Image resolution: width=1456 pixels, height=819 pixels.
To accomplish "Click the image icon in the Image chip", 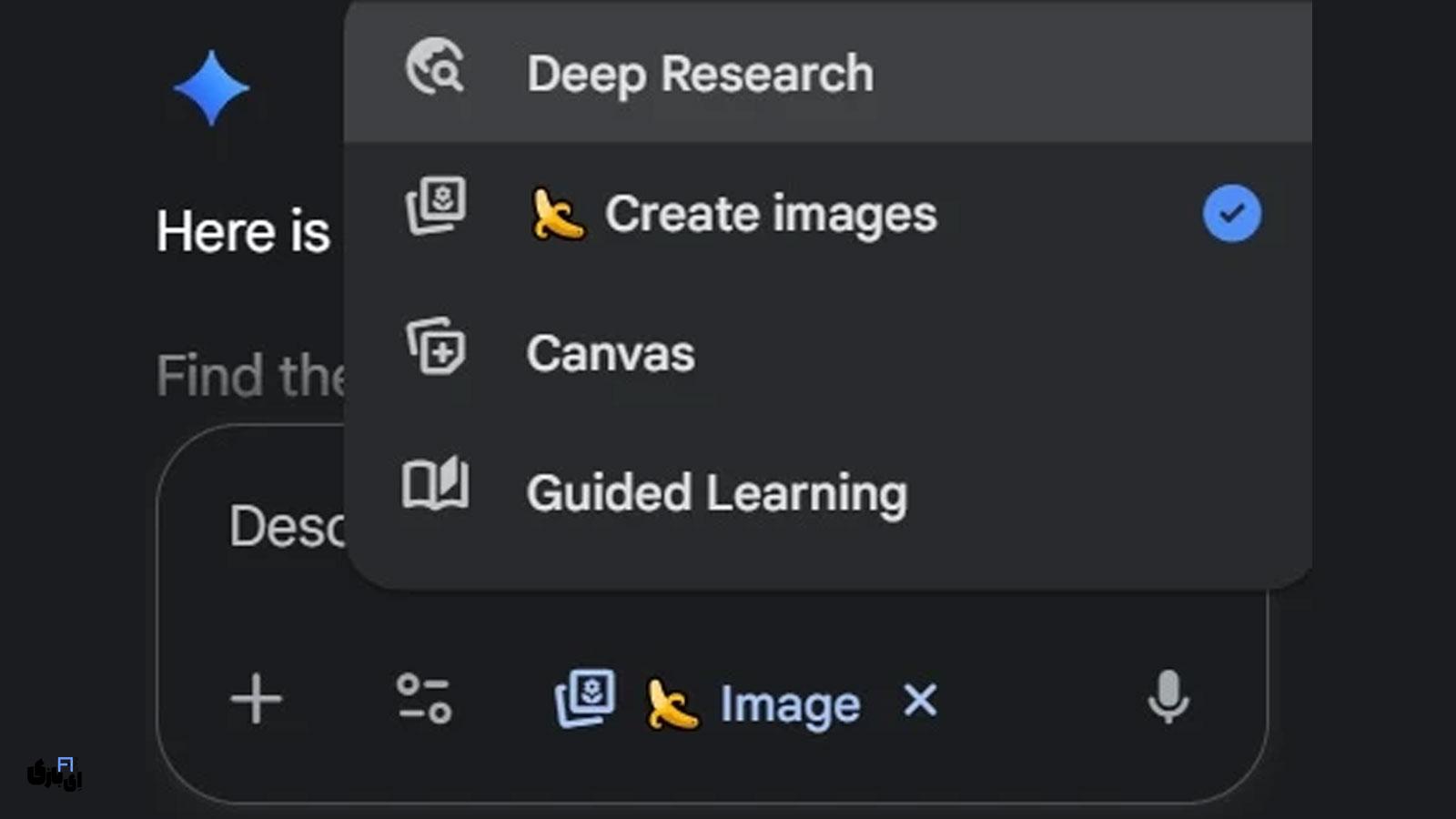I will 585,699.
